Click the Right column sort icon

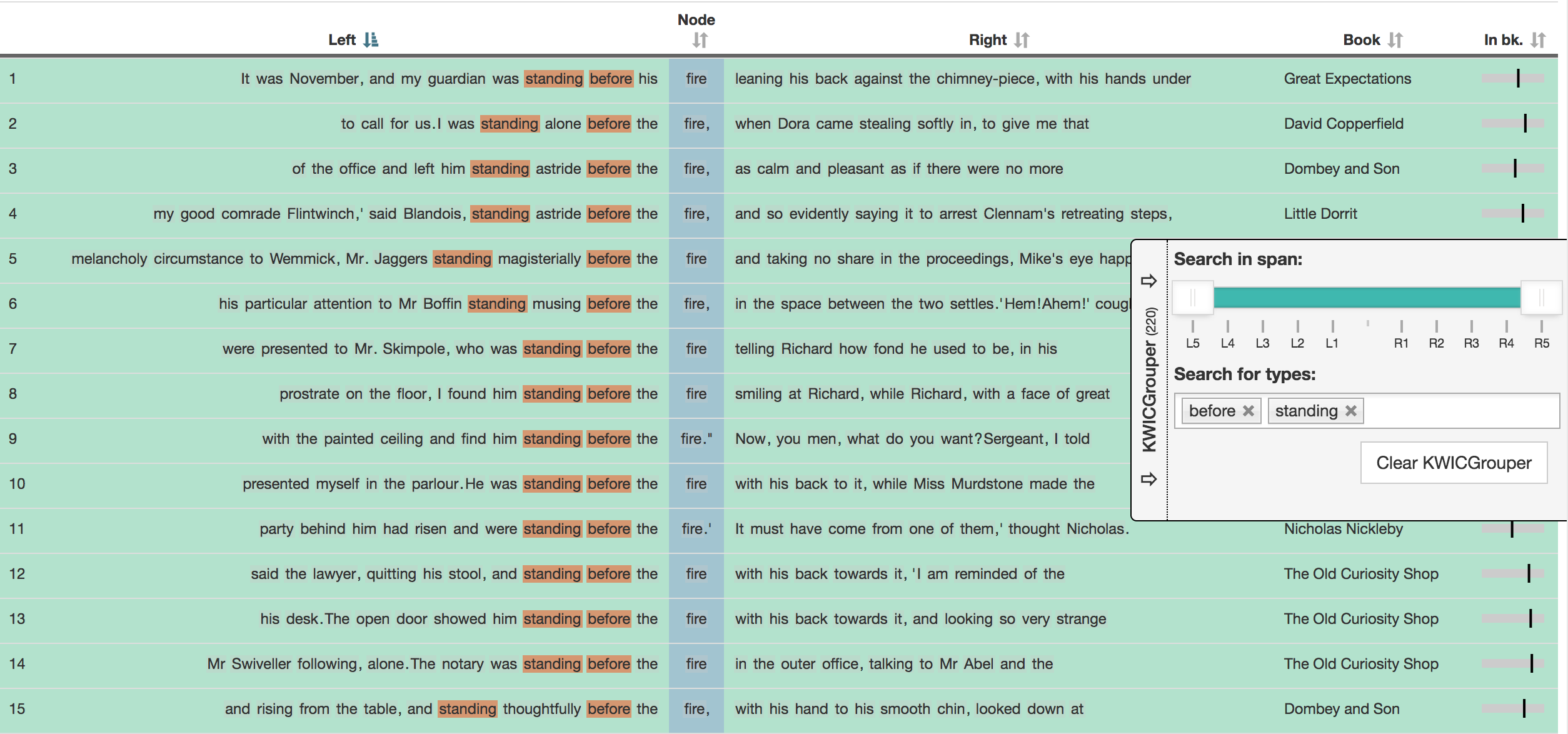[1022, 40]
